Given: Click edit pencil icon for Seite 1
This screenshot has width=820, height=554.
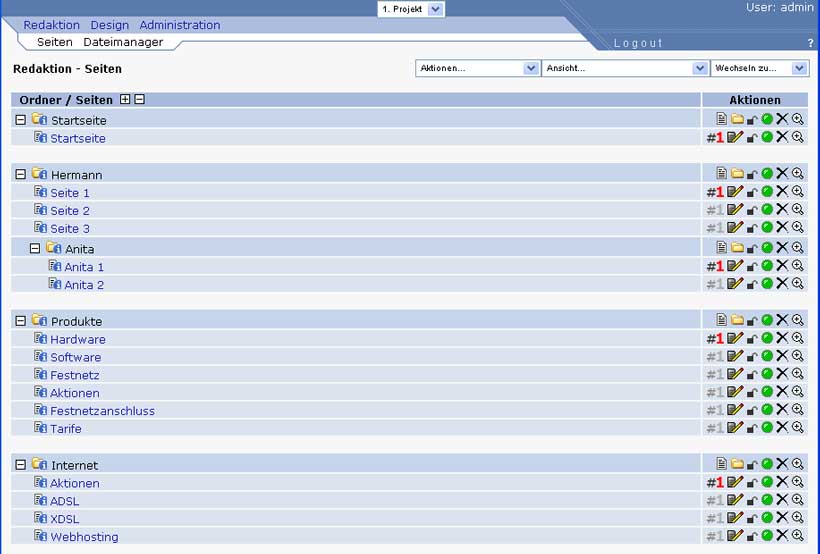Looking at the screenshot, I should [x=735, y=191].
